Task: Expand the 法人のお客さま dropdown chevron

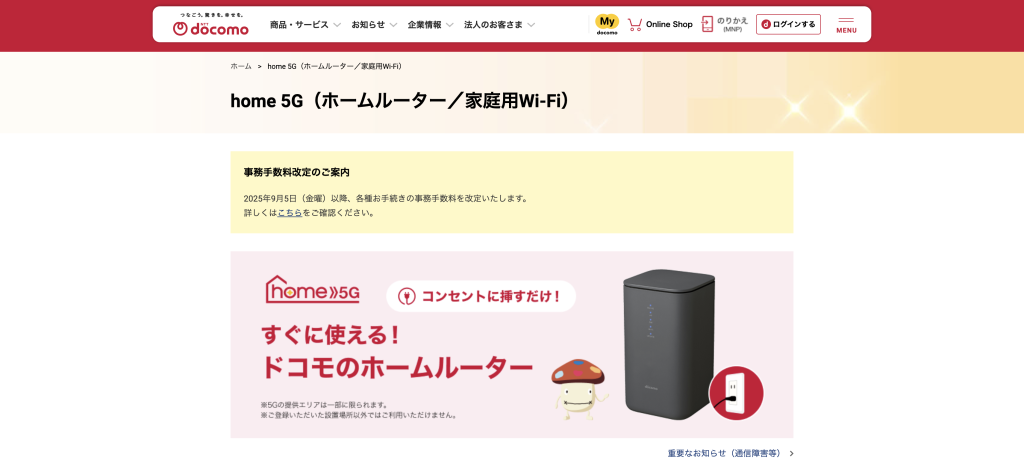Action: tap(531, 25)
